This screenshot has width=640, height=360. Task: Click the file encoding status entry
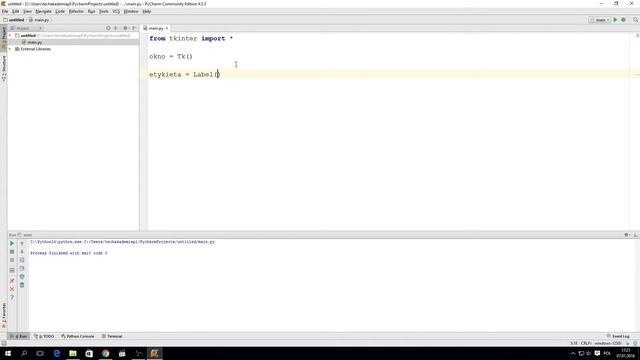(x=608, y=343)
